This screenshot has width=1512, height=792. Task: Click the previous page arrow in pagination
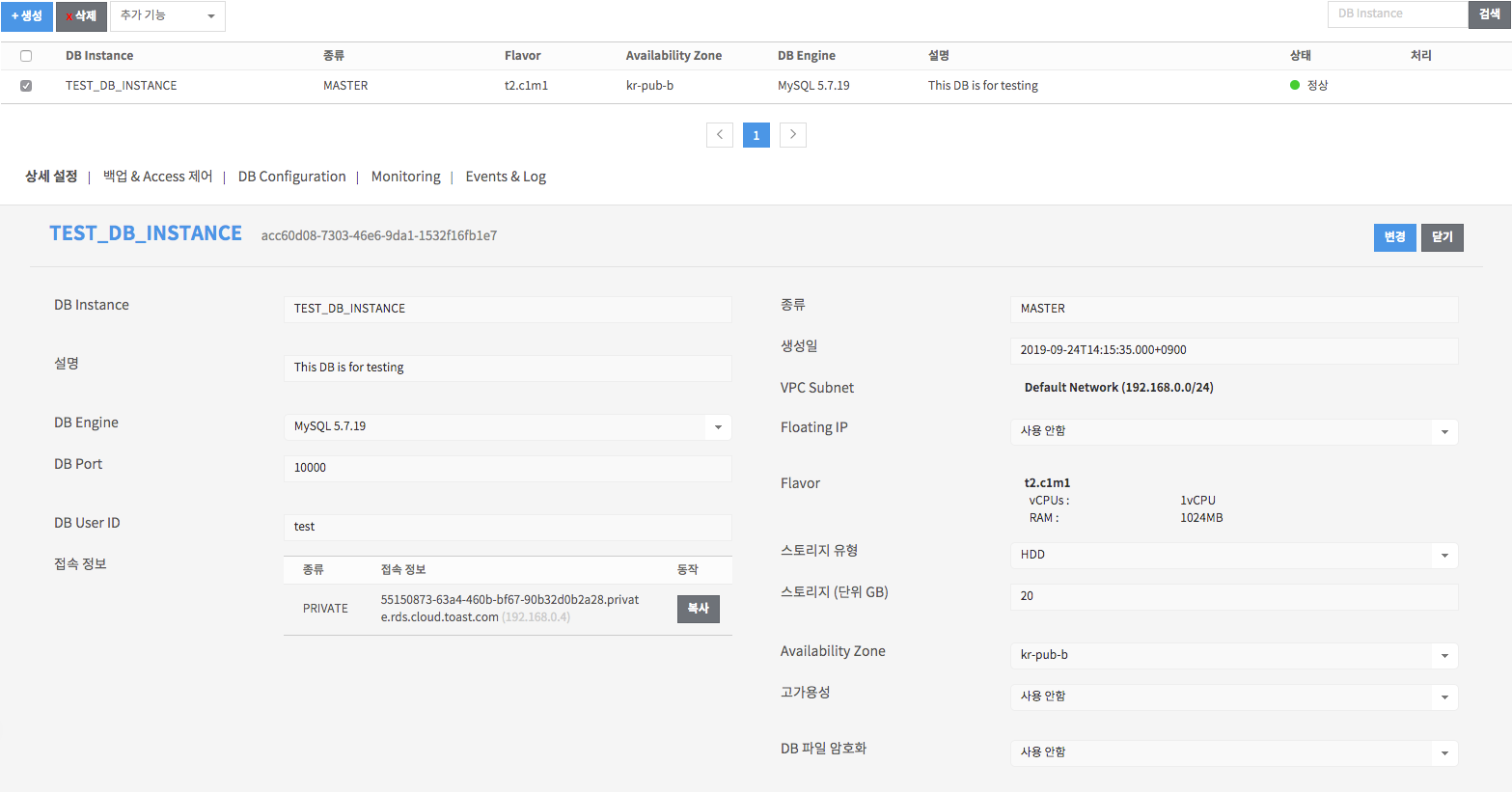pos(720,135)
